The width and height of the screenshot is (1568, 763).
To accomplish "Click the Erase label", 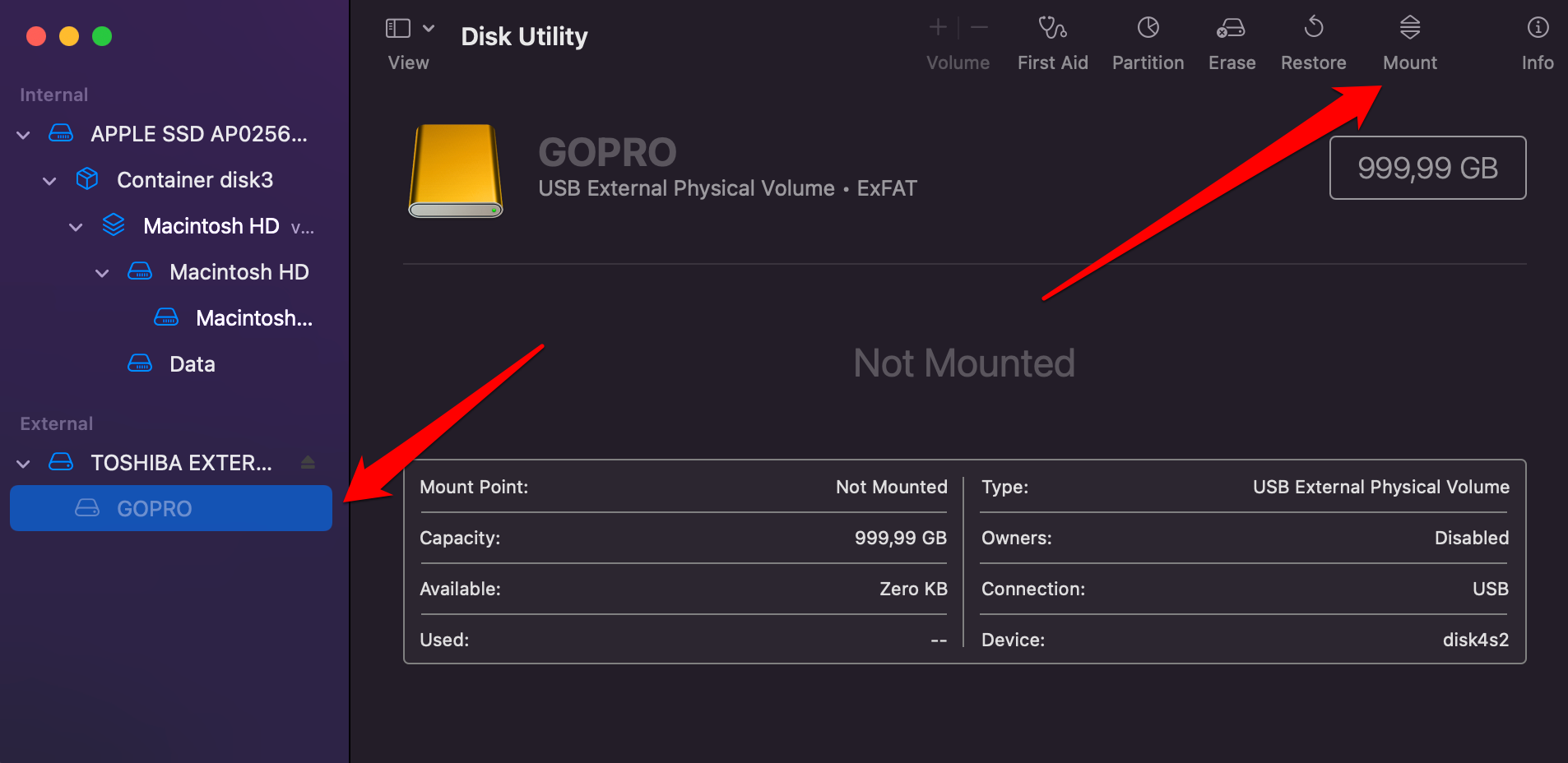I will coord(1232,62).
